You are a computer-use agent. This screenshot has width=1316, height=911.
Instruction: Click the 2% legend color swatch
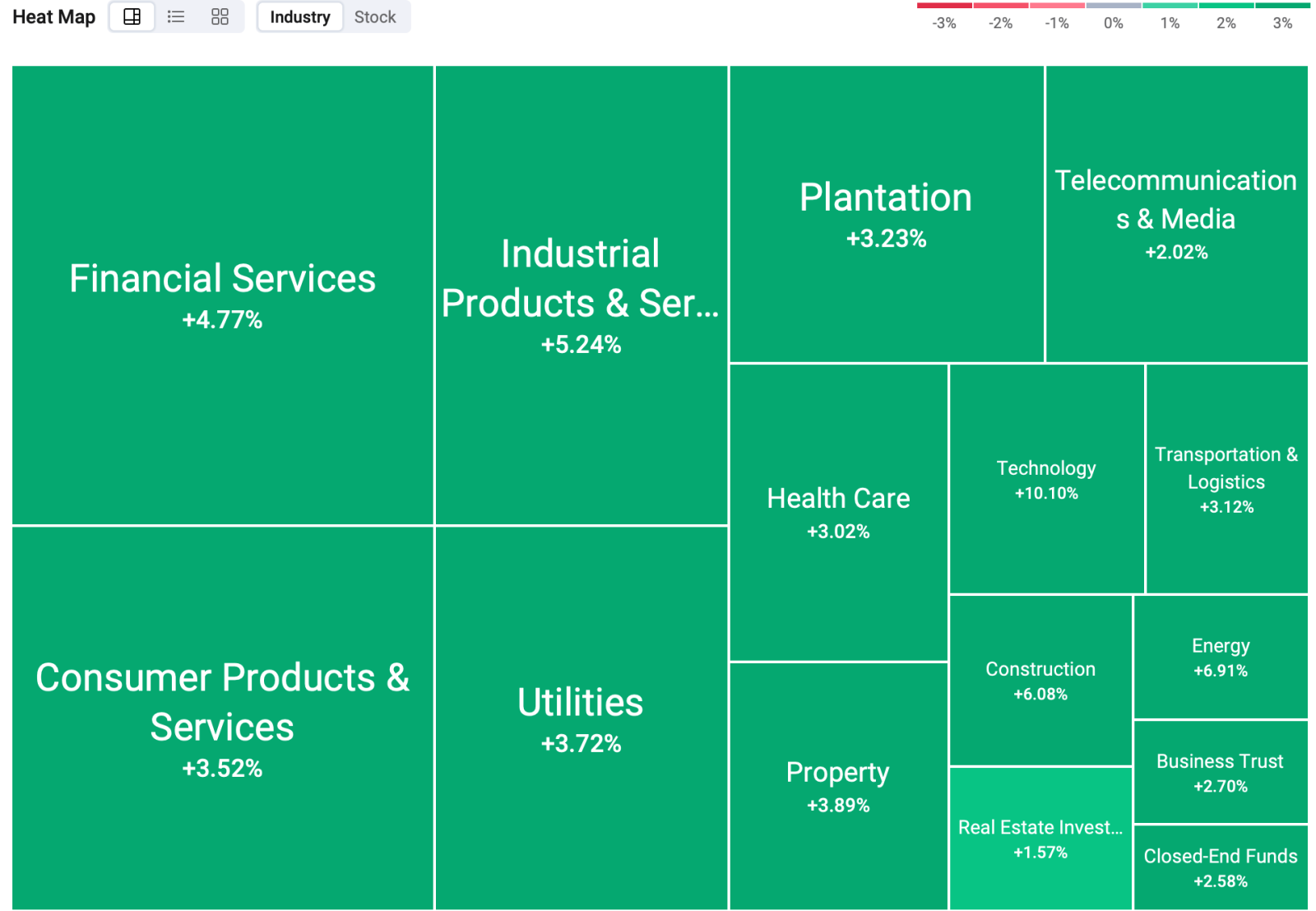[x=1226, y=6]
